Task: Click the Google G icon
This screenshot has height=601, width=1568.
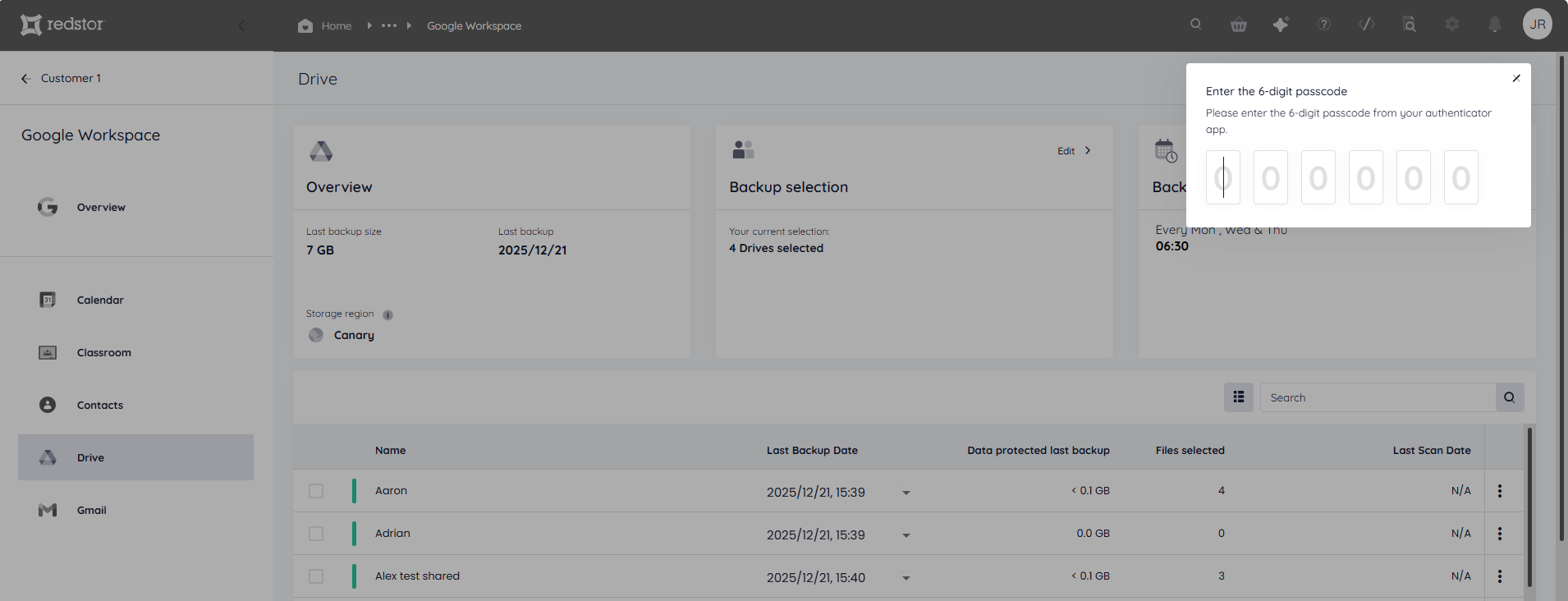Action: coord(48,207)
